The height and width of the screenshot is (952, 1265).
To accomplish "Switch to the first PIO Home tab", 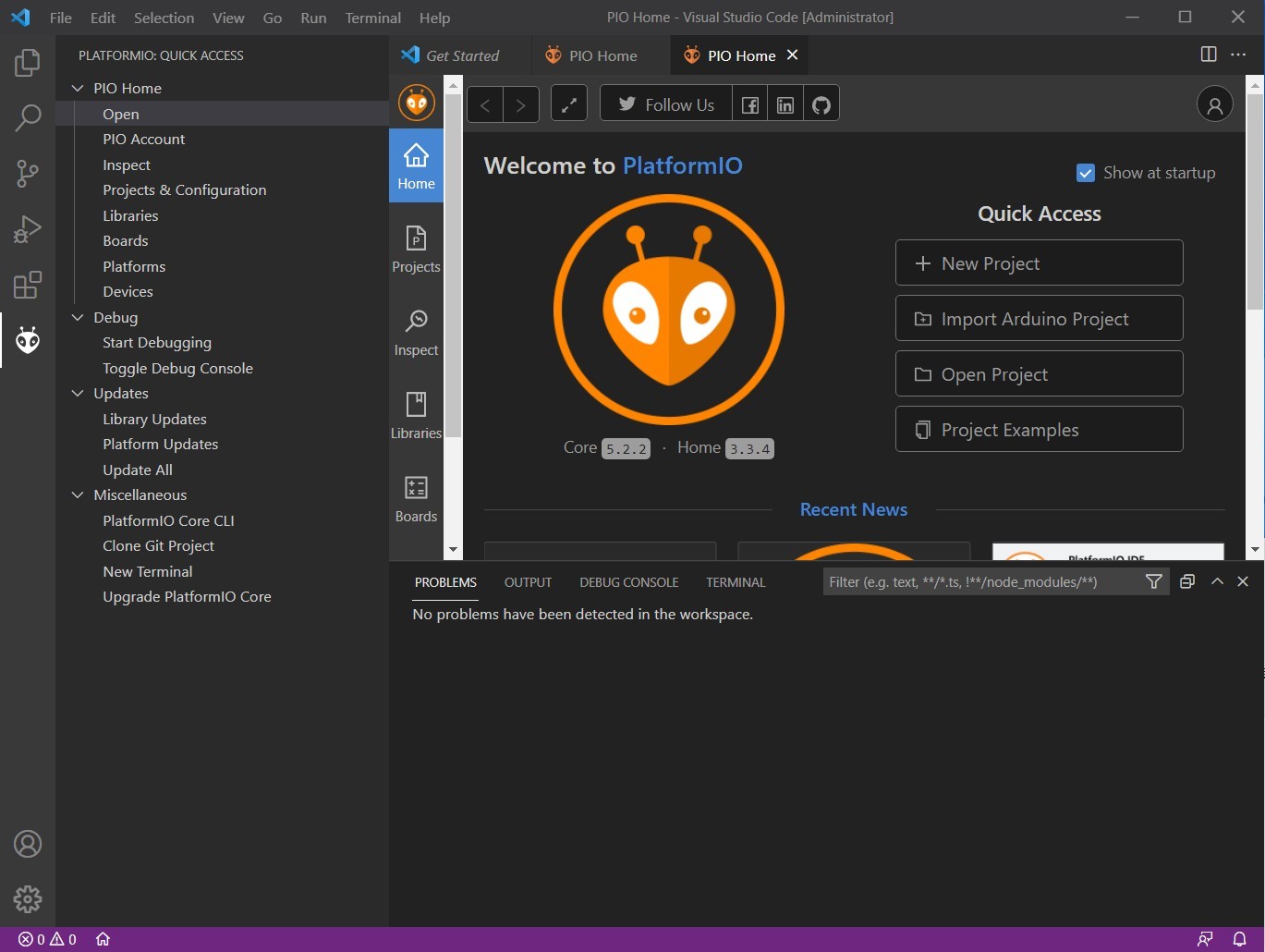I will pyautogui.click(x=601, y=55).
